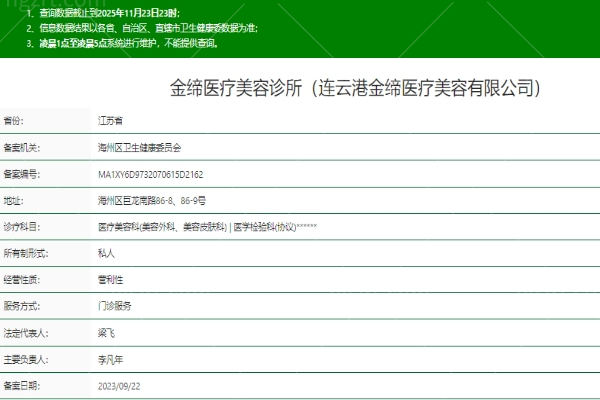Select record number MA1XY6D9732070615D2162
Screen dimensions: 600x400
150,175
